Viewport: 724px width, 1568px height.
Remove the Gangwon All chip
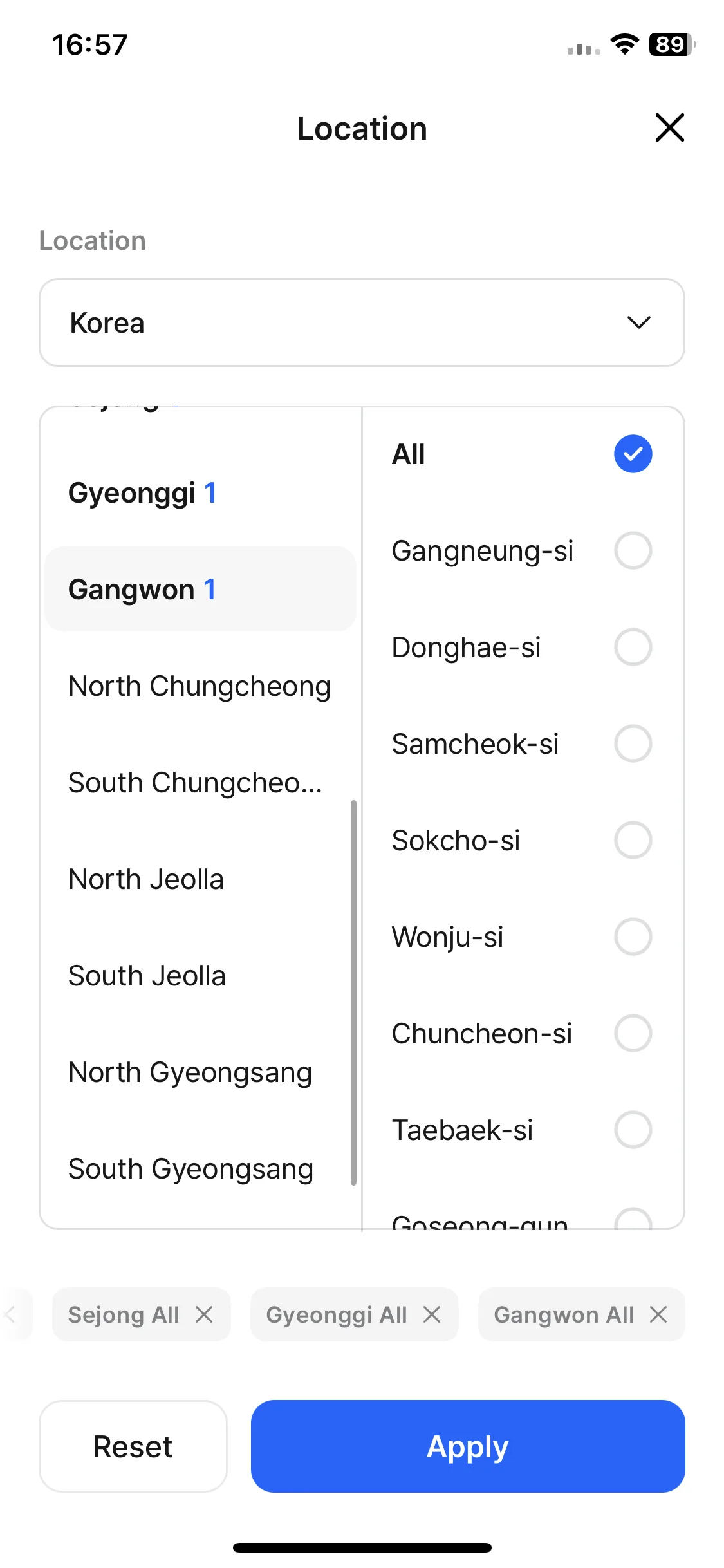click(658, 1314)
